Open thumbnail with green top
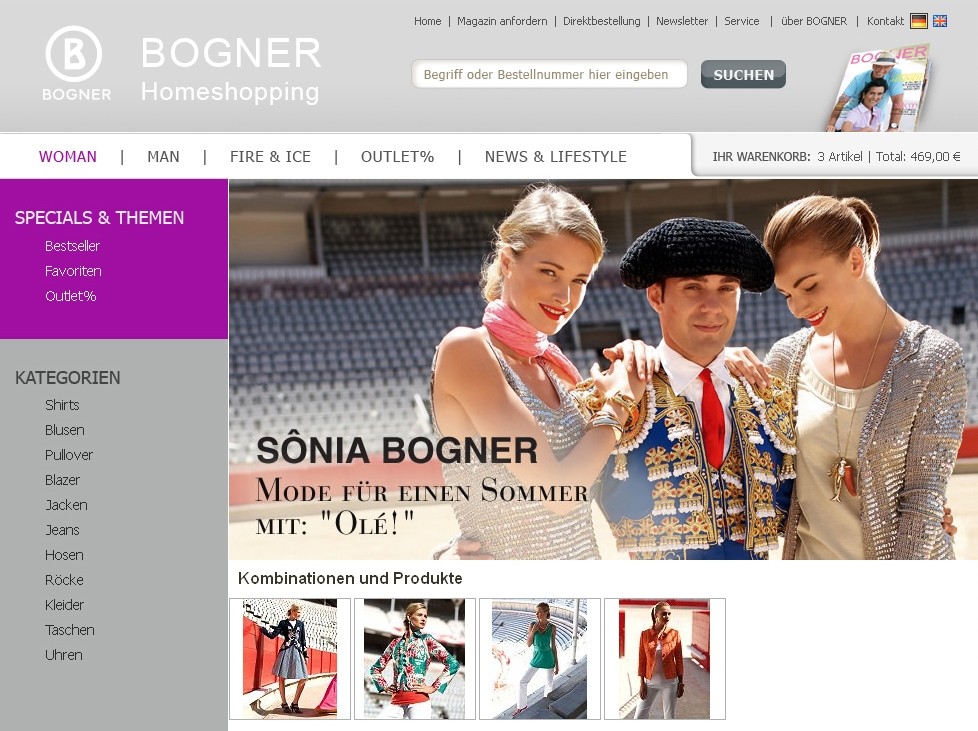 click(540, 659)
